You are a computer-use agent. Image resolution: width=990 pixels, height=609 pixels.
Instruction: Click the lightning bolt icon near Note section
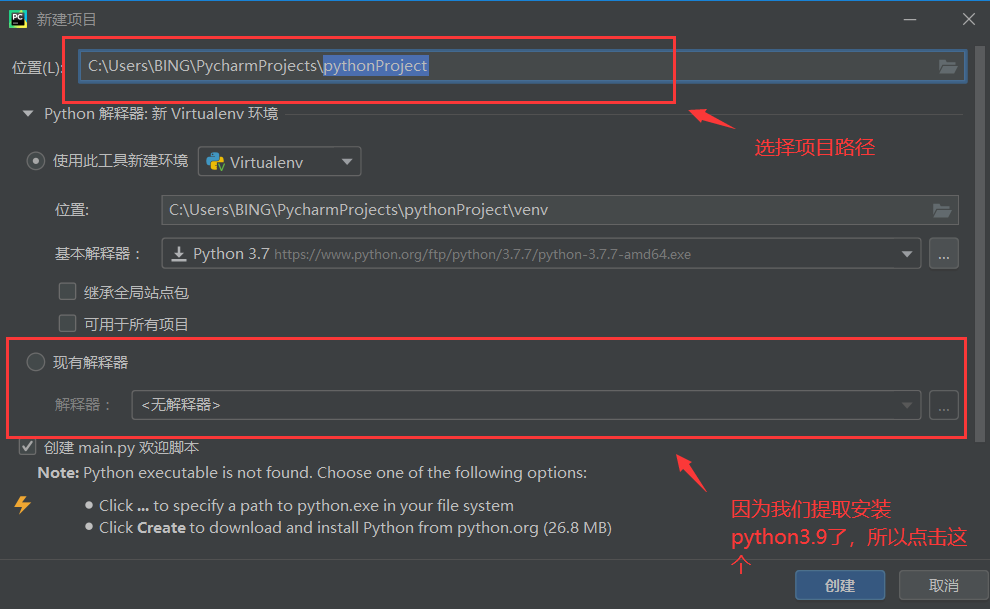tap(22, 506)
